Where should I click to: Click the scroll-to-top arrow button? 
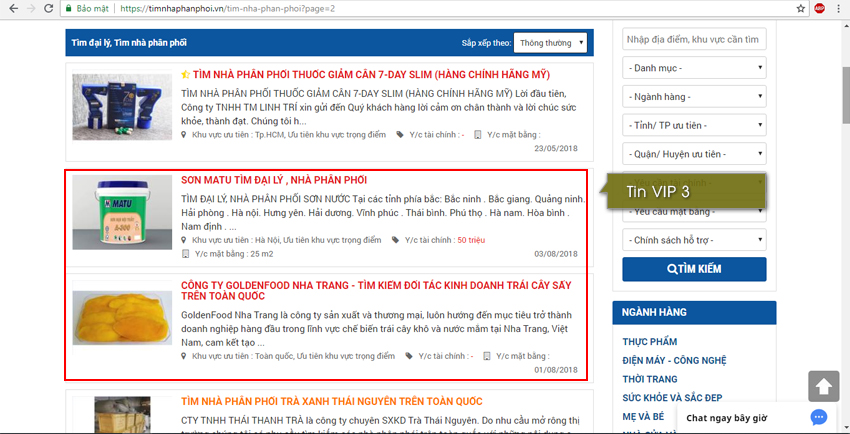click(x=823, y=386)
